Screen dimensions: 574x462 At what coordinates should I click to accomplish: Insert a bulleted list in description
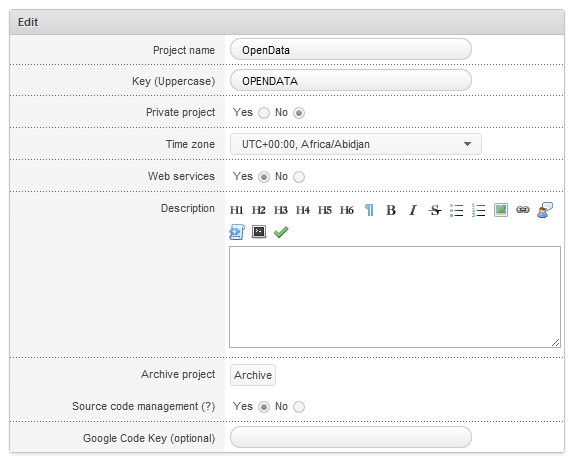(456, 210)
